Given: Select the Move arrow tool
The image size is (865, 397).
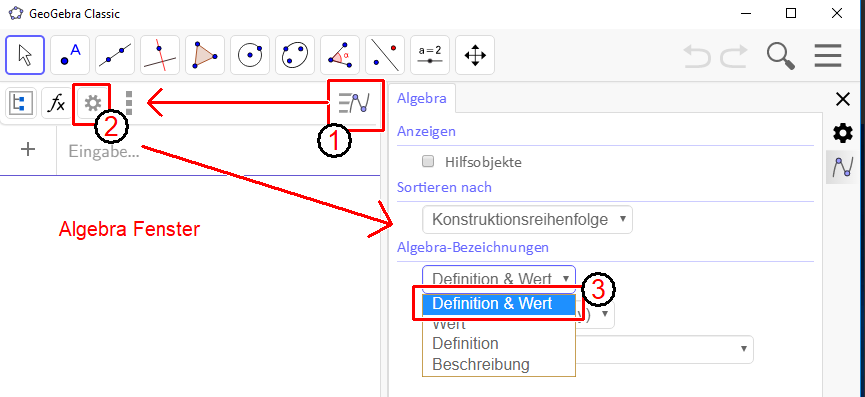Looking at the screenshot, I should tap(25, 55).
